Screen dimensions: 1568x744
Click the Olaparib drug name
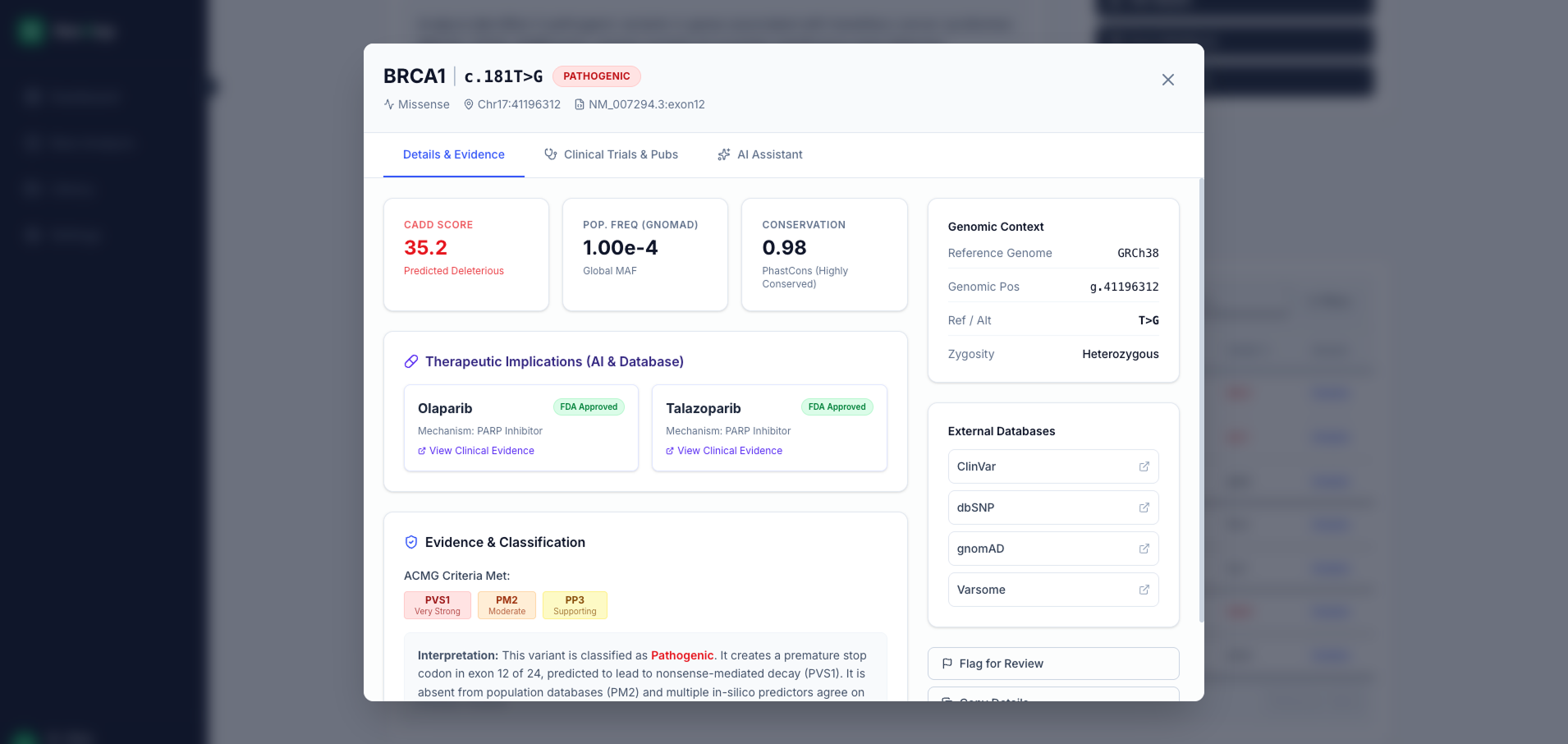coord(445,408)
